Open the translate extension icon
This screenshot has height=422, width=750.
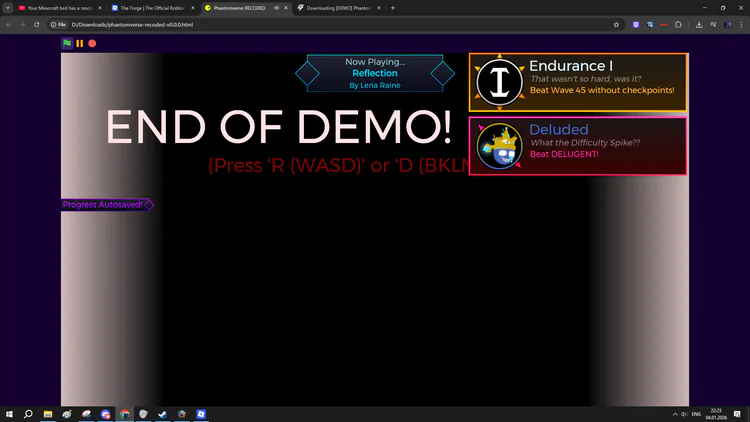pos(650,24)
